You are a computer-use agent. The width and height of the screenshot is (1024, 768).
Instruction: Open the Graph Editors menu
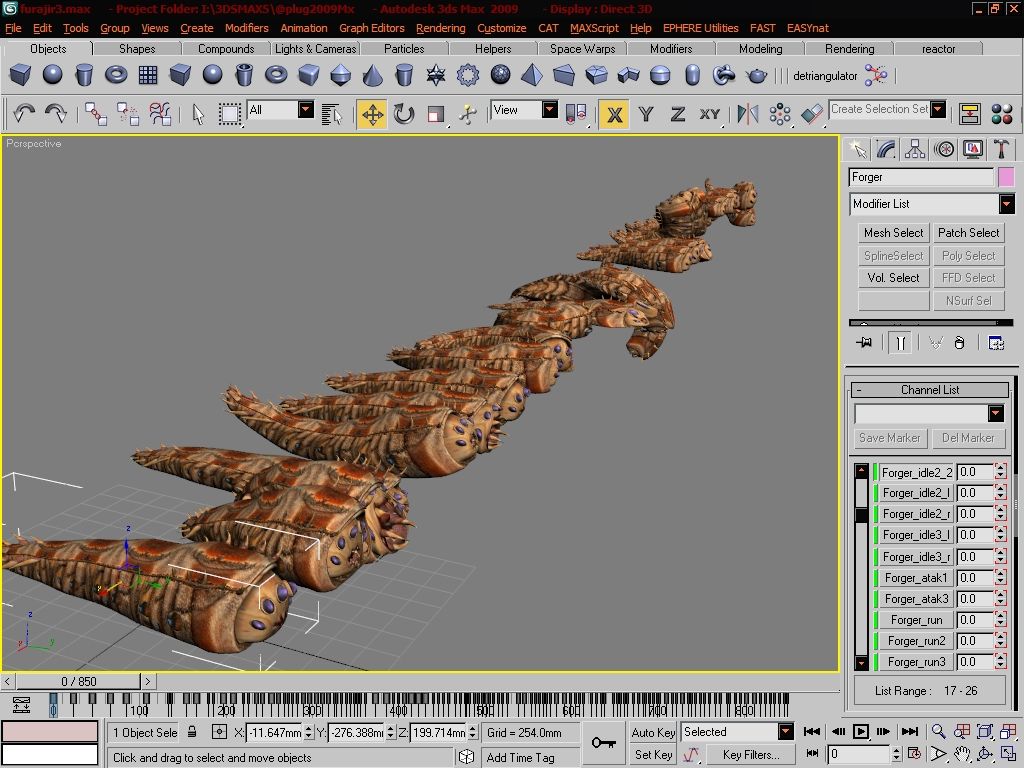(x=372, y=28)
